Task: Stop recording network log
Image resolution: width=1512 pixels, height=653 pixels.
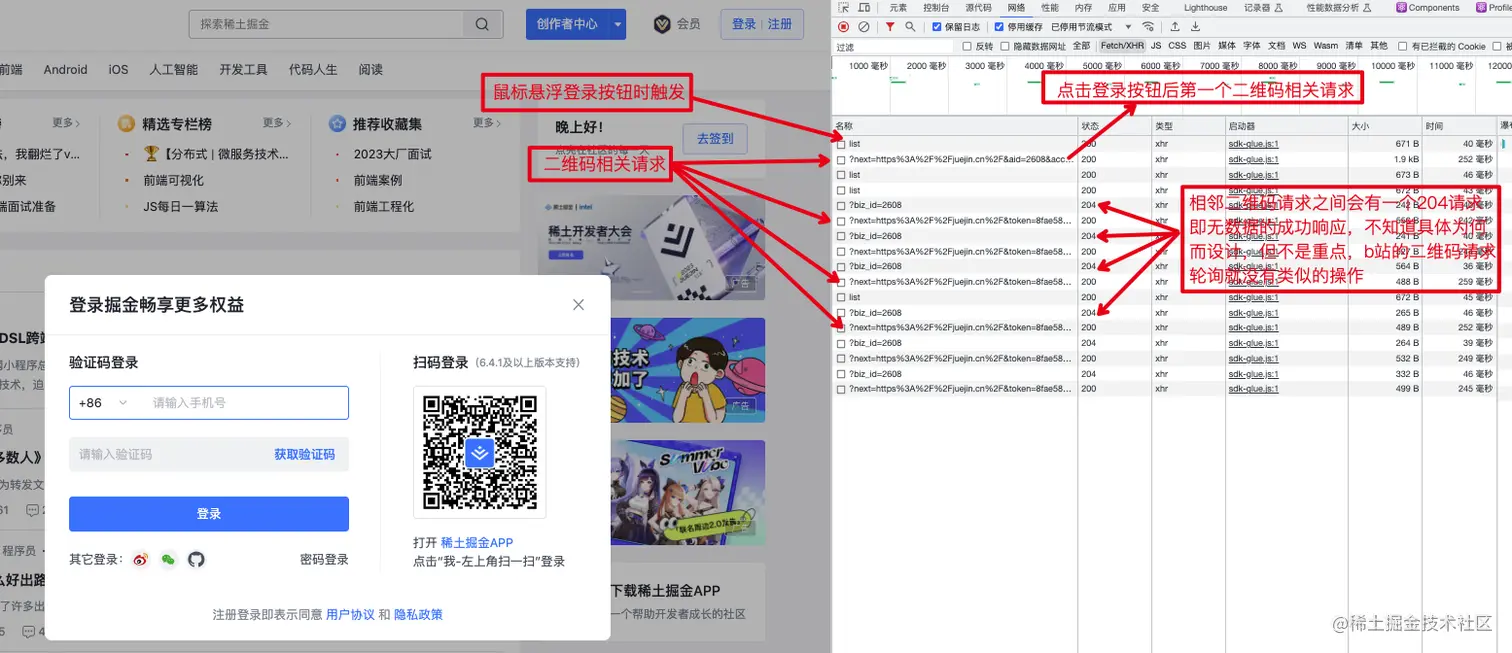Action: 842,26
